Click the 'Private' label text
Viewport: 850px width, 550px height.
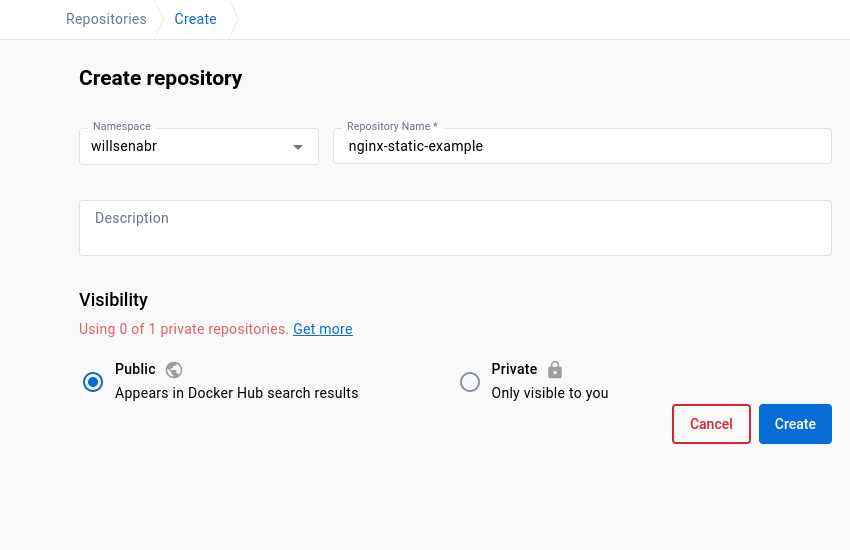tap(514, 369)
